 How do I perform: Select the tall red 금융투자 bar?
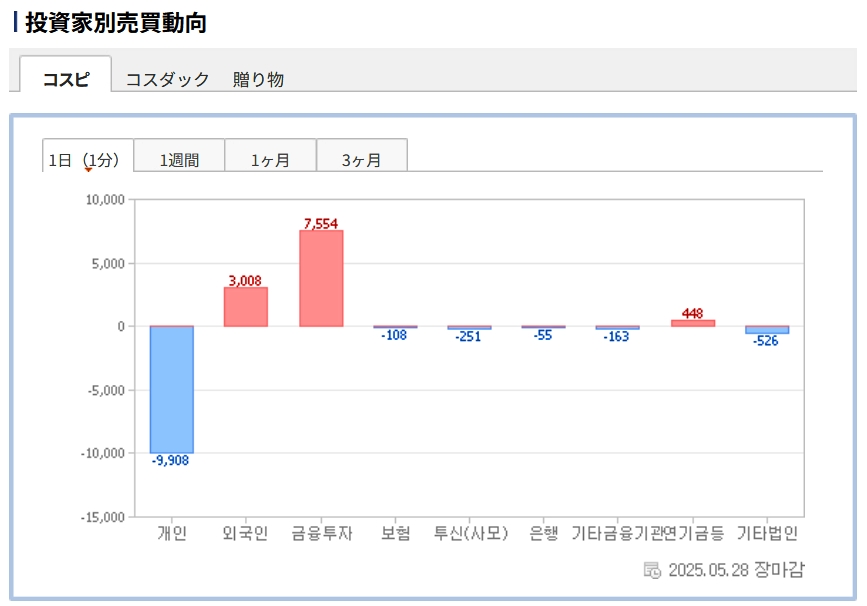(321, 278)
